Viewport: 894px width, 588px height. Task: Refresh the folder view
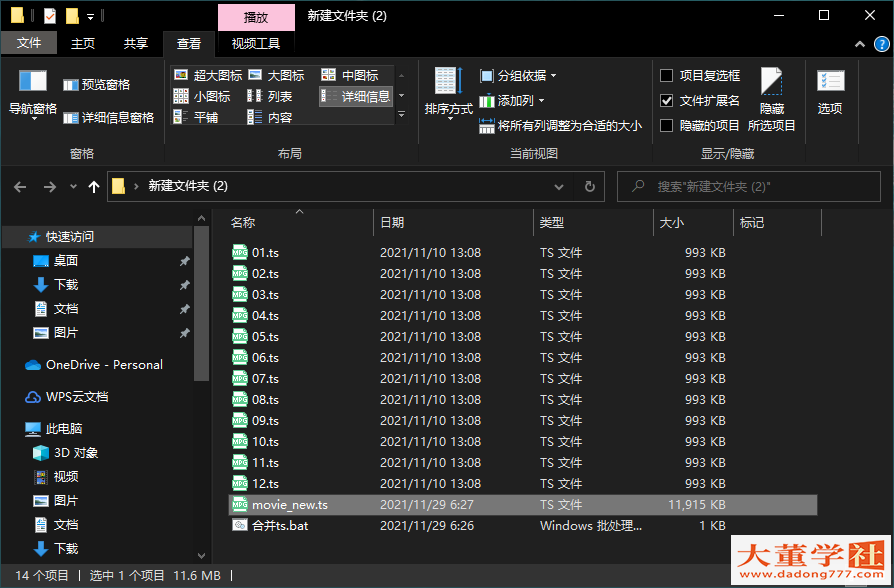[589, 186]
